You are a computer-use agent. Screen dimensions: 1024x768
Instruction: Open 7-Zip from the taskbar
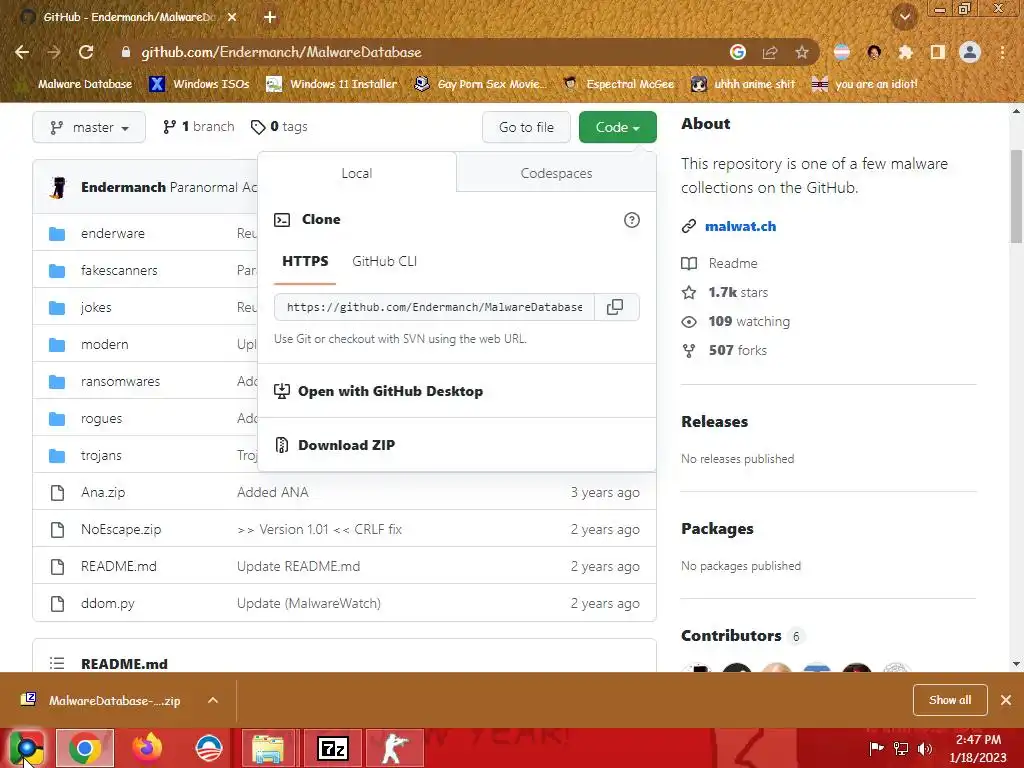point(332,748)
